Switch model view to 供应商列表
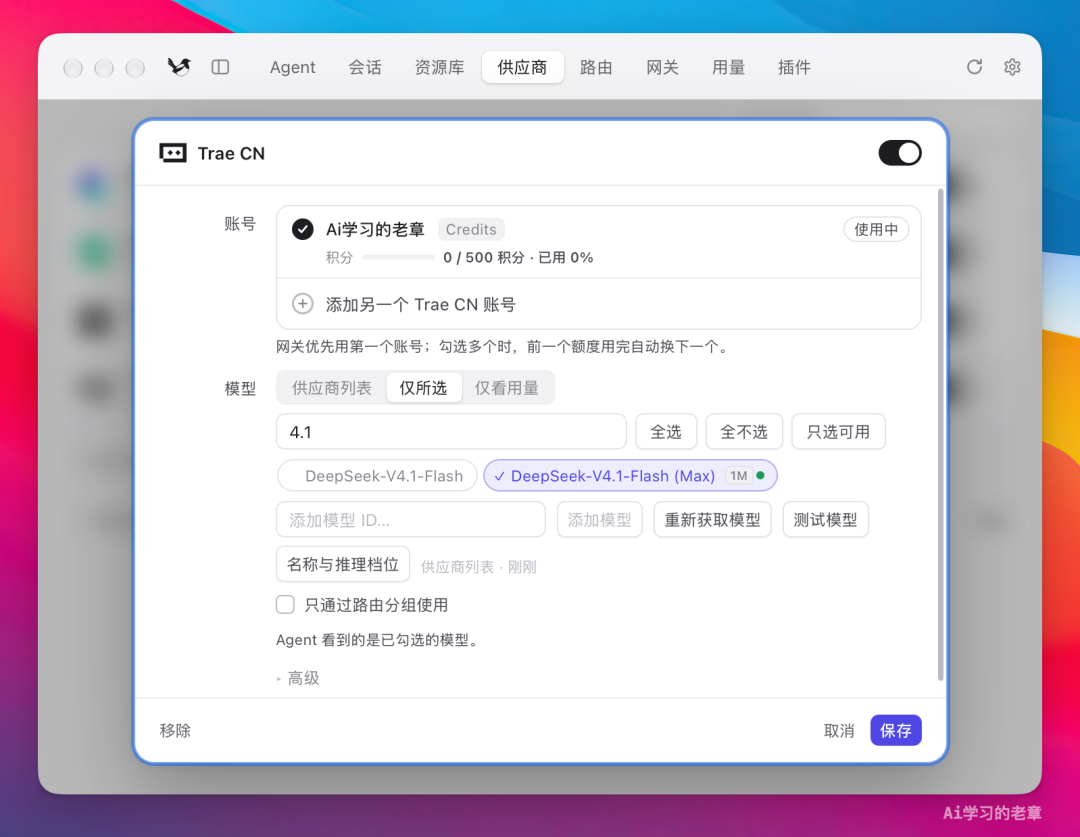1080x837 pixels. coord(332,388)
